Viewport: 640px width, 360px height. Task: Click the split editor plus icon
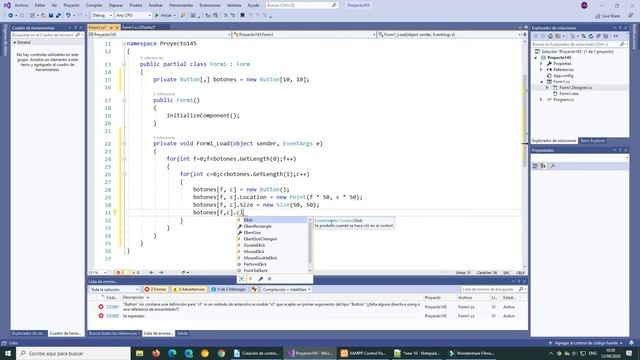click(524, 35)
